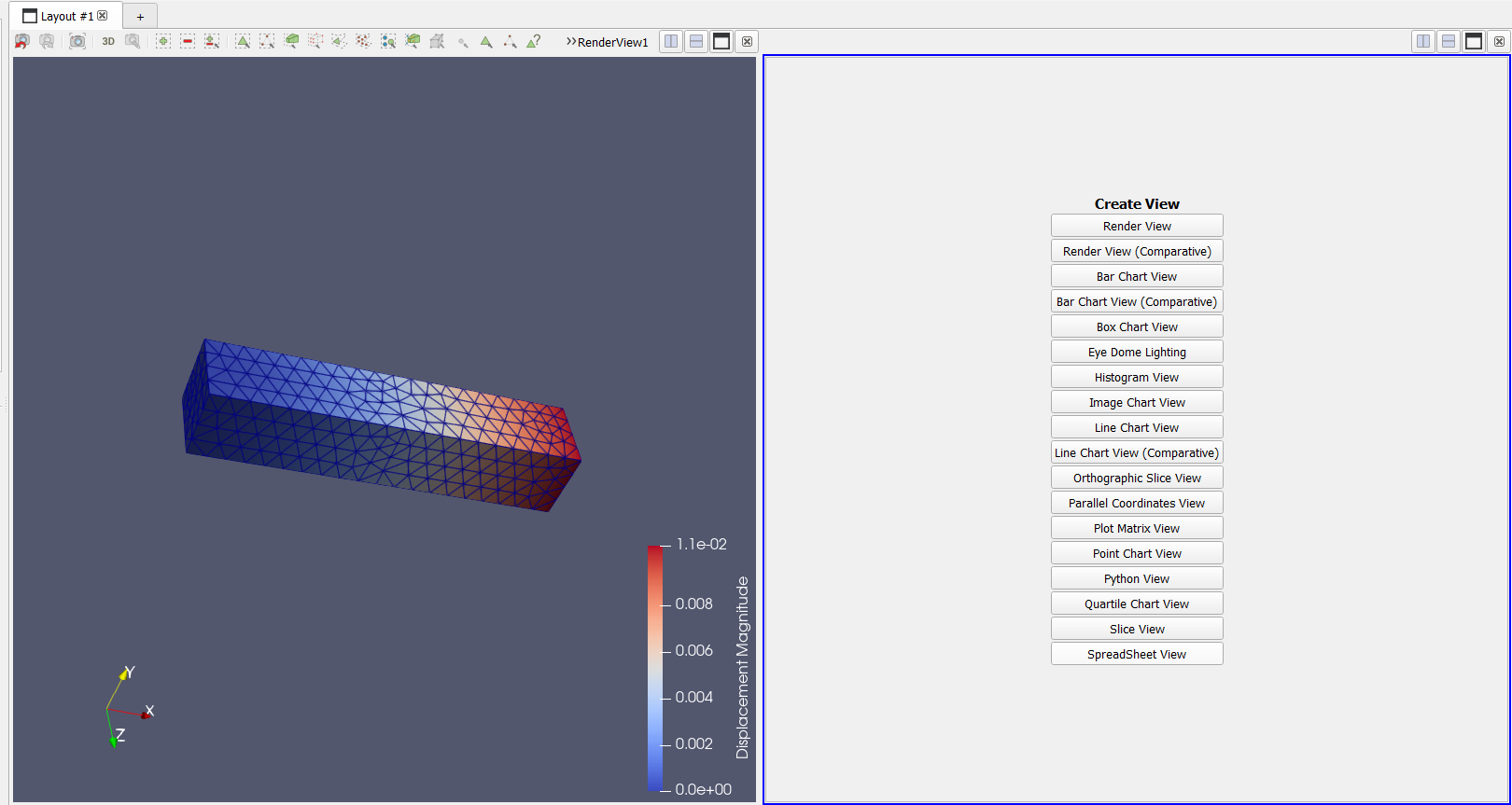Enable hover cells green triangle tool
1512x805 pixels.
point(486,41)
